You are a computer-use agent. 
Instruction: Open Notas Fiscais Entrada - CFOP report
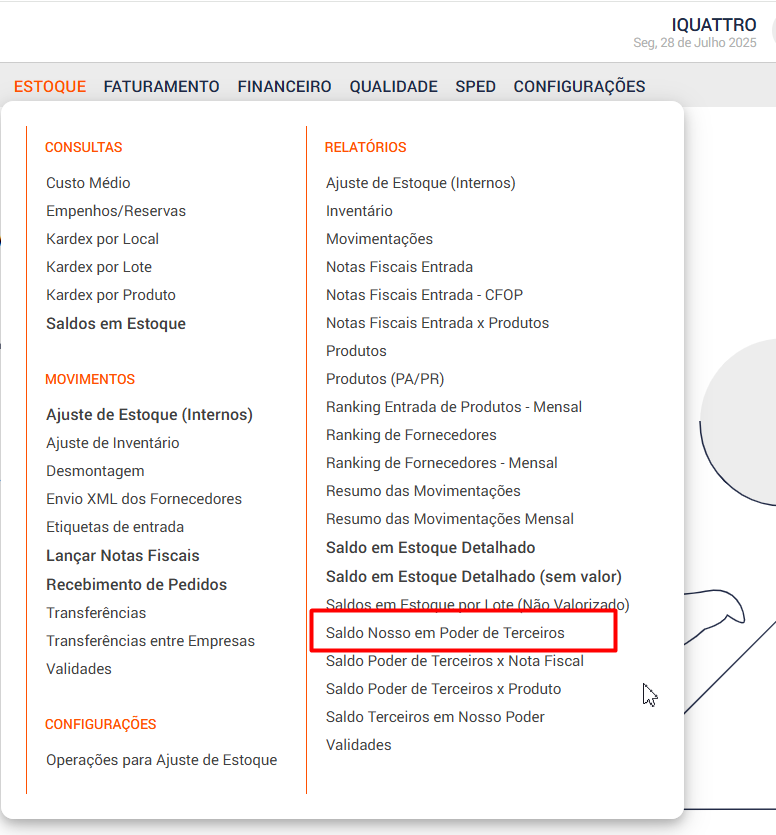click(x=424, y=295)
